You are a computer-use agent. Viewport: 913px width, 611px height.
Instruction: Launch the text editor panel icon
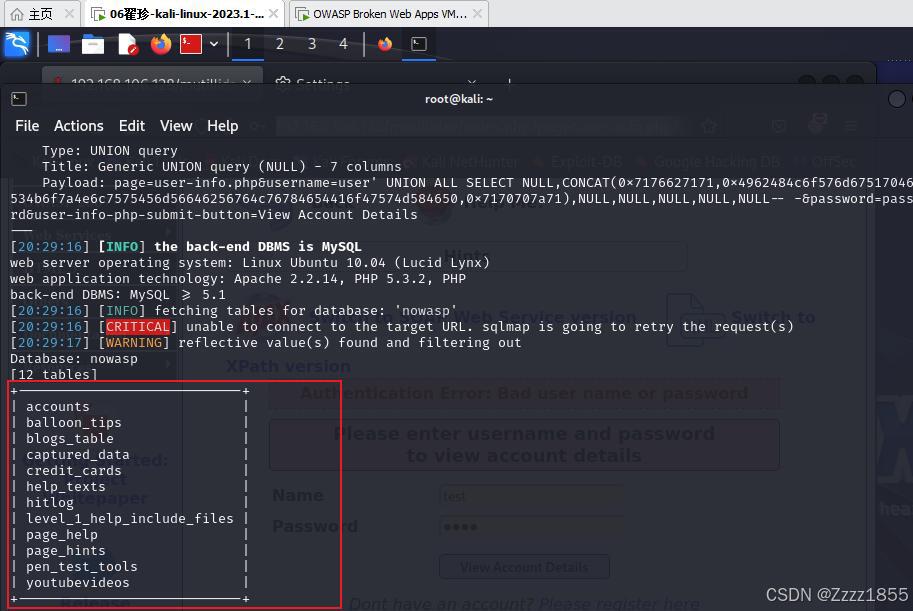tap(128, 44)
